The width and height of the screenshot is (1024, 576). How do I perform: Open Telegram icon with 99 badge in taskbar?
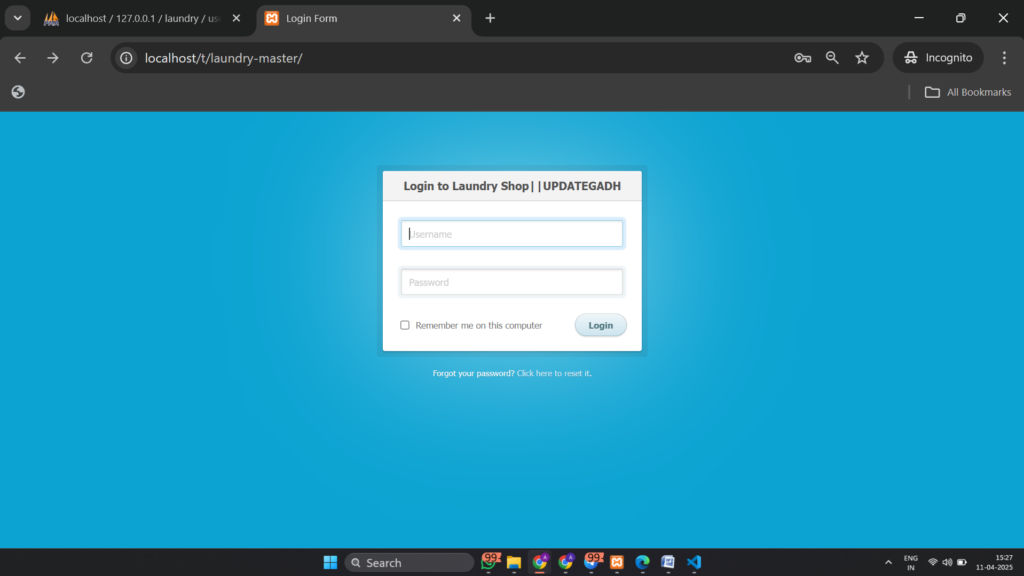click(592, 562)
